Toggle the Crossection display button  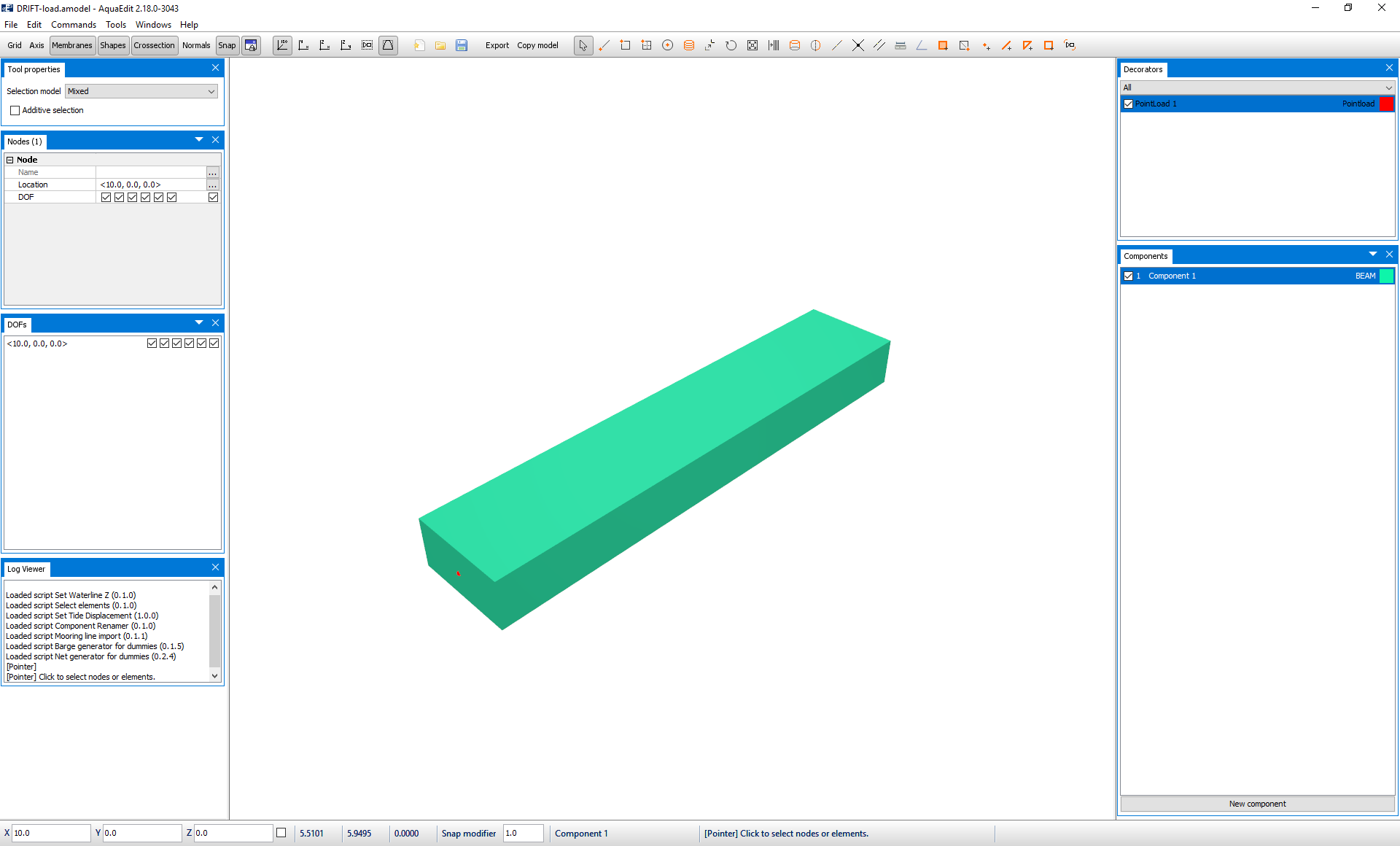pyautogui.click(x=154, y=45)
